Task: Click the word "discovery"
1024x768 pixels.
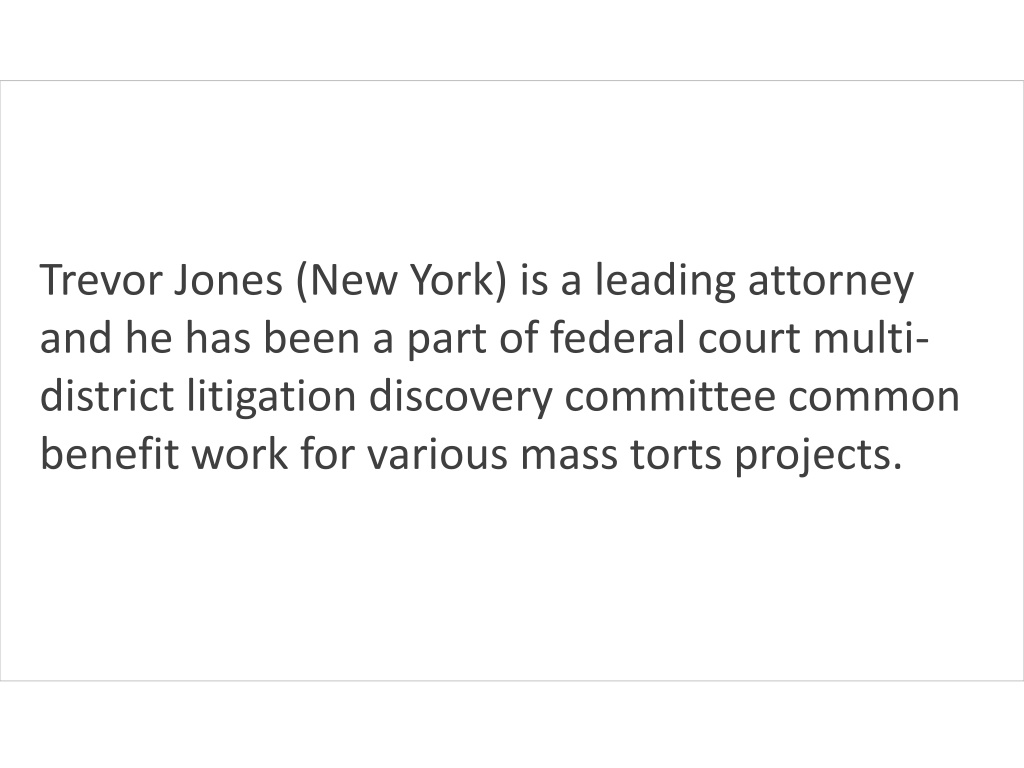Action: 460,399
